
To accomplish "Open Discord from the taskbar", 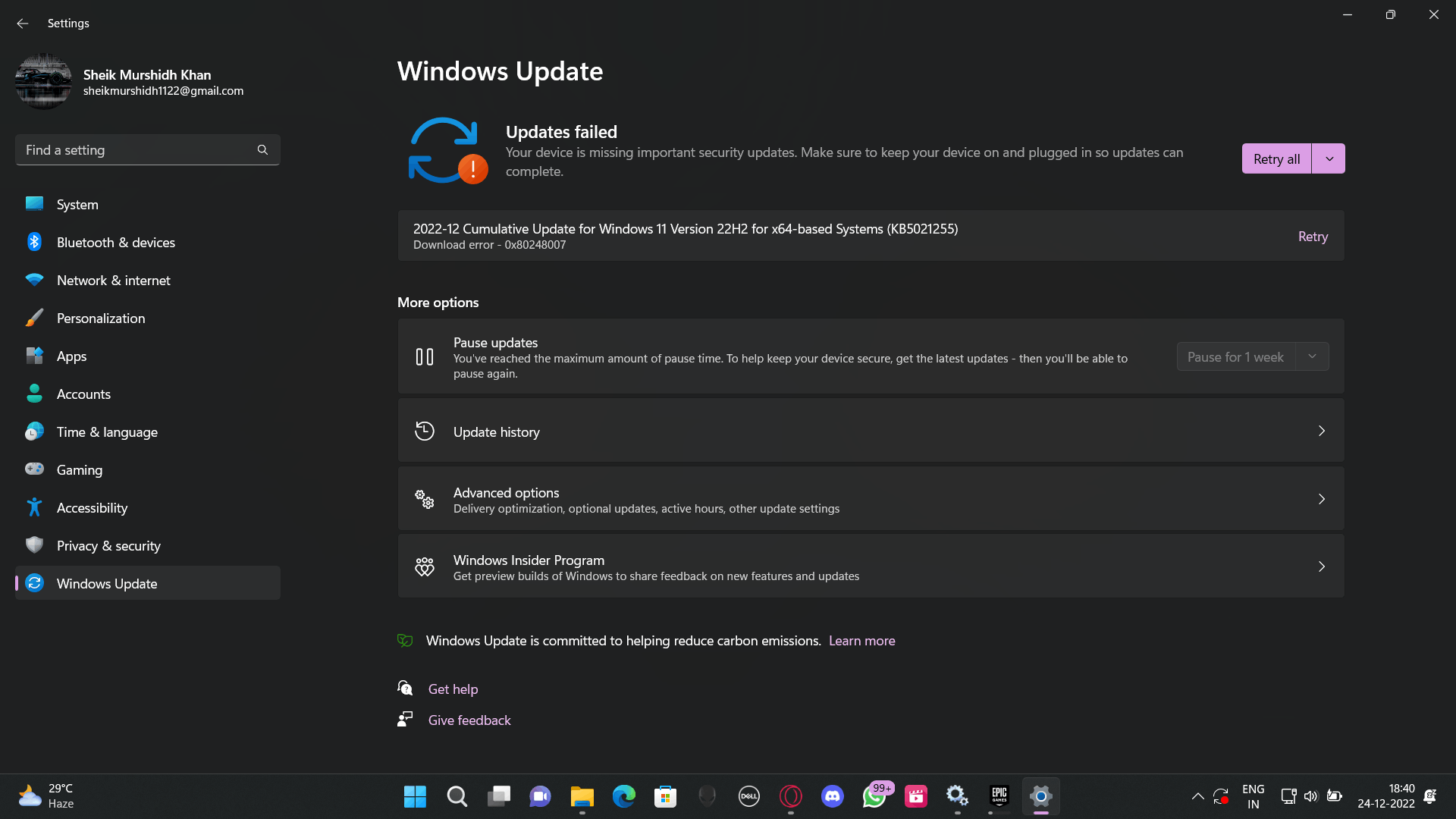I will 832,796.
